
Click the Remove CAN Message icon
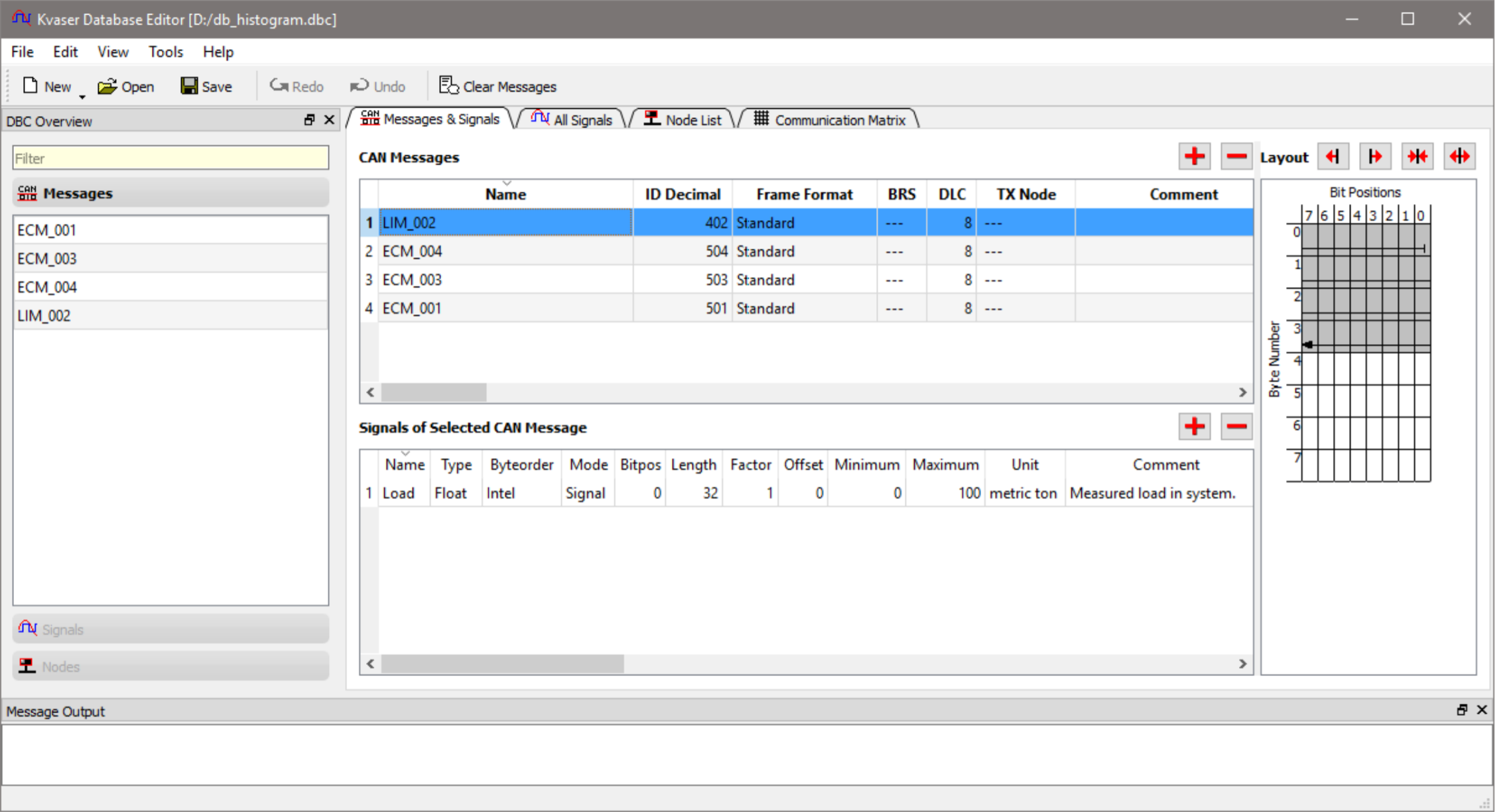tap(1236, 157)
